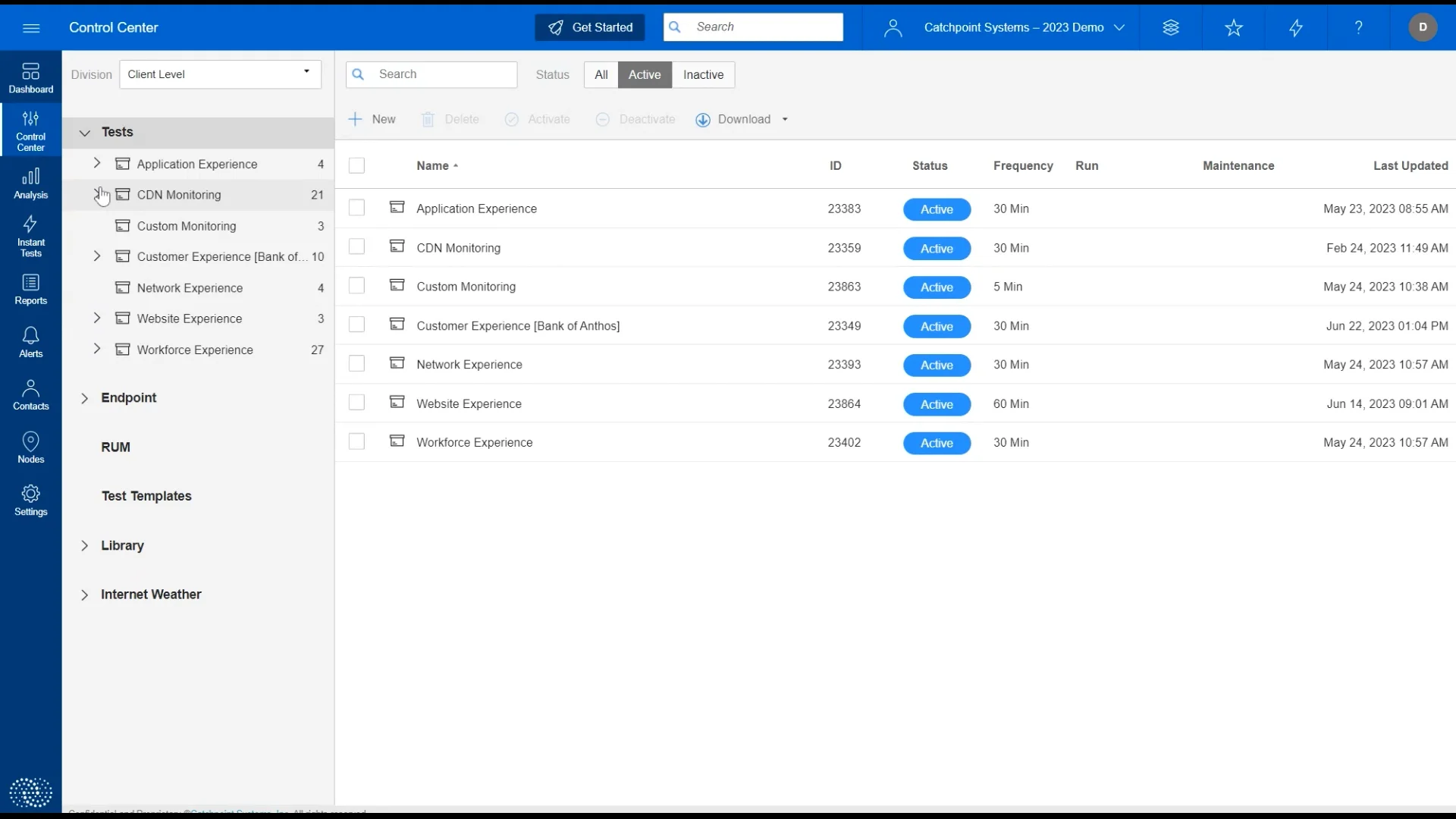Expand the Internet Weather section
Screen dimensions: 1456x819
(x=85, y=595)
